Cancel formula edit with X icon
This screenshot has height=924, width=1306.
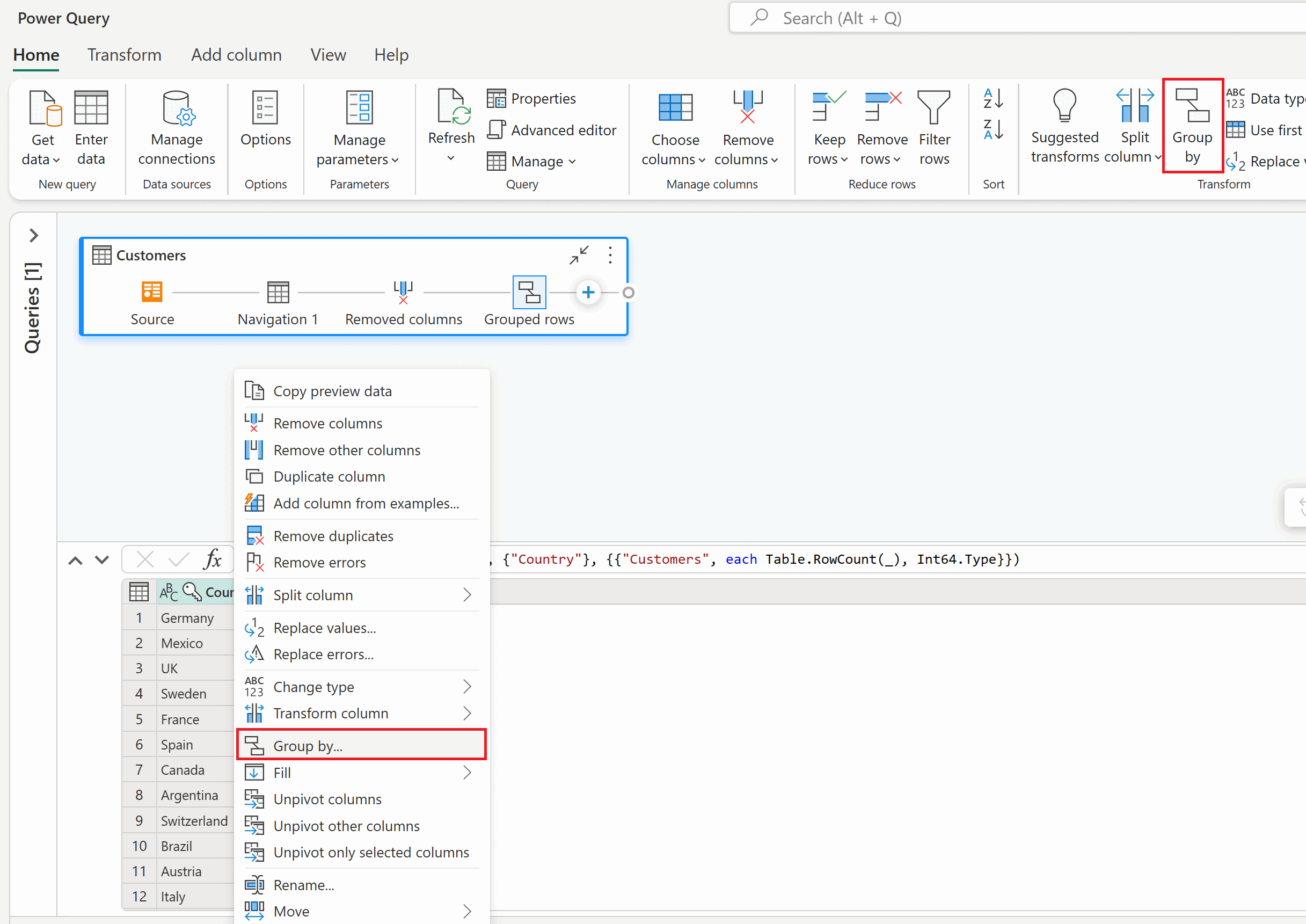coord(145,559)
